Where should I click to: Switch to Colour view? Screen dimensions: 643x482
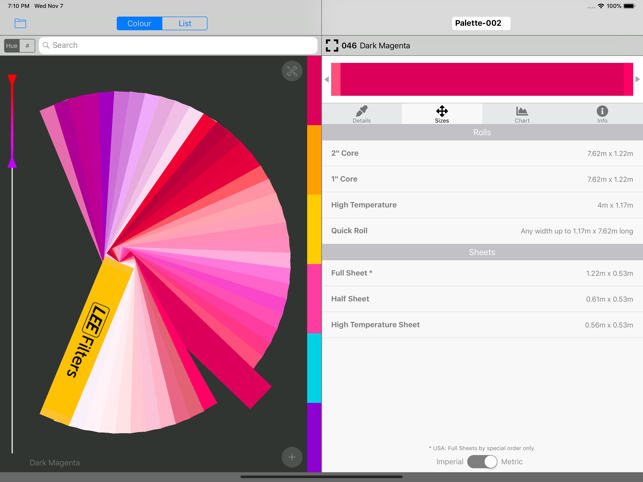tap(139, 23)
